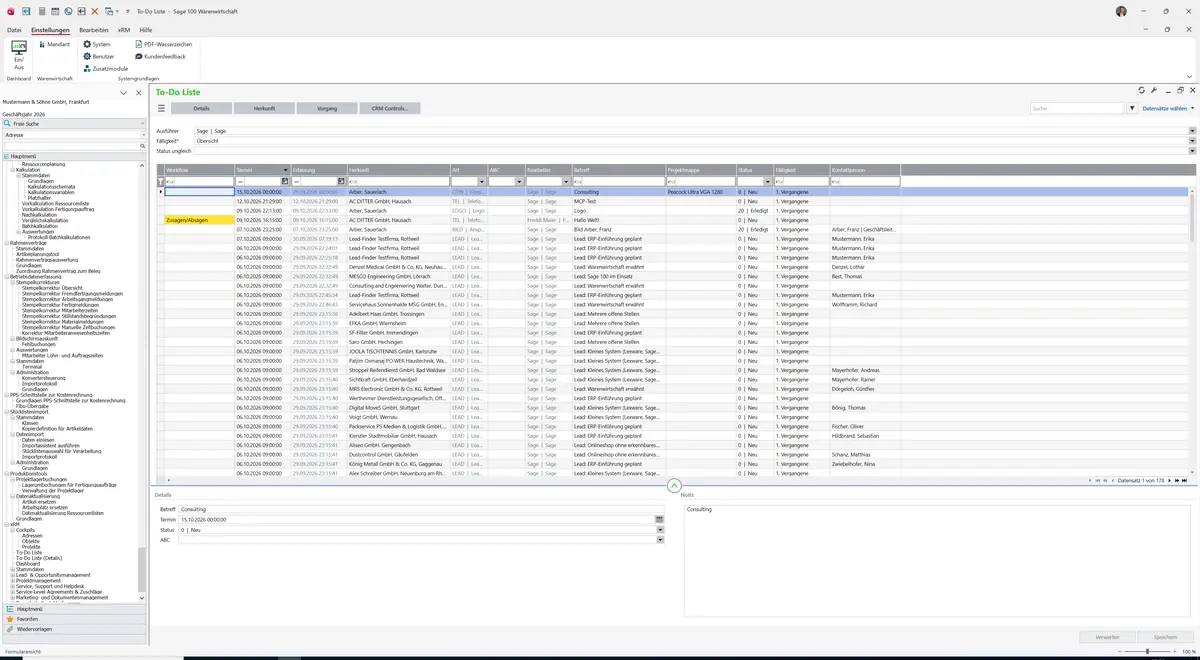Open the Adresse dropdown in left panel
This screenshot has height=660, width=1200.
[x=143, y=134]
